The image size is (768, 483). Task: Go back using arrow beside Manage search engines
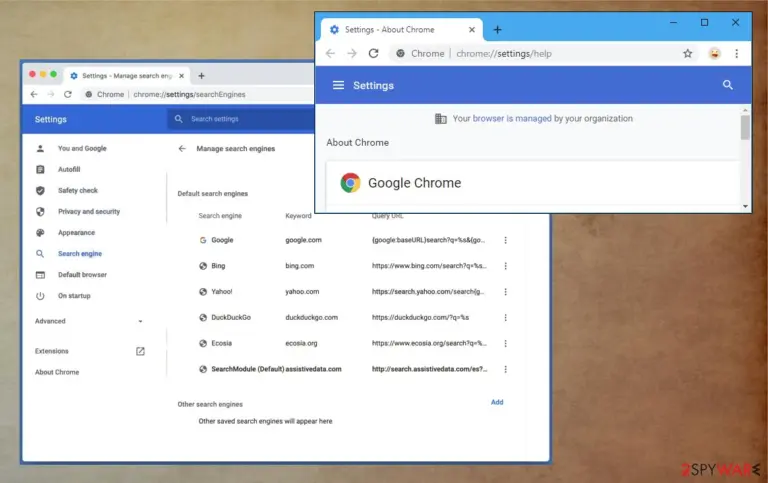(x=182, y=148)
